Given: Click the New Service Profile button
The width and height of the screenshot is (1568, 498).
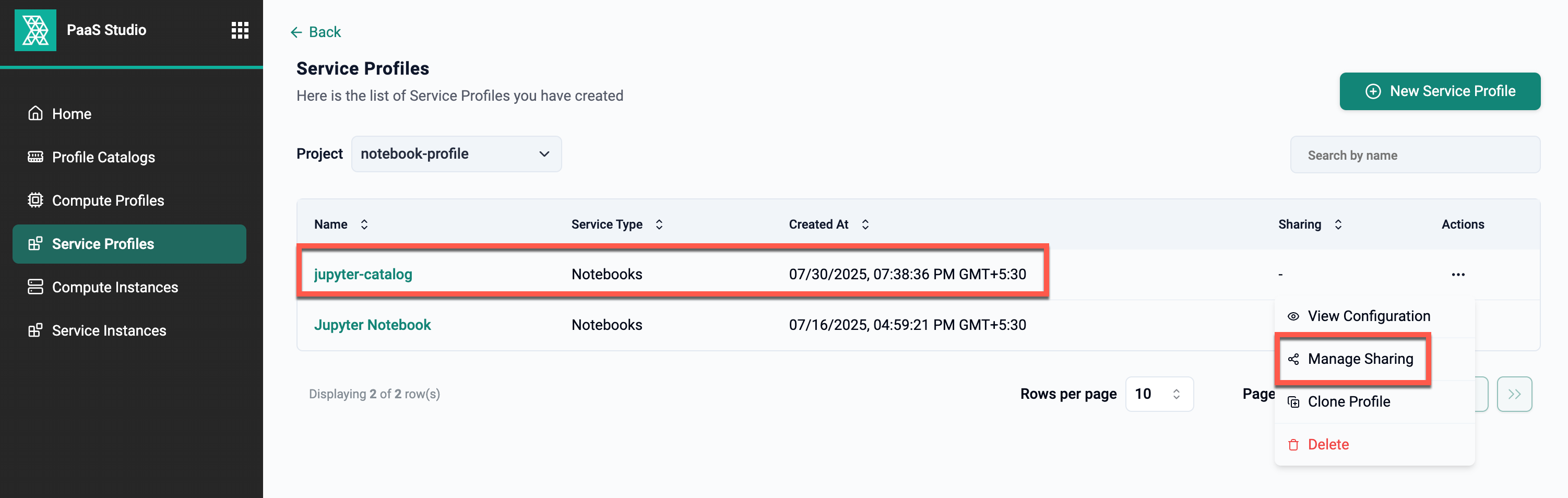Looking at the screenshot, I should pyautogui.click(x=1440, y=91).
